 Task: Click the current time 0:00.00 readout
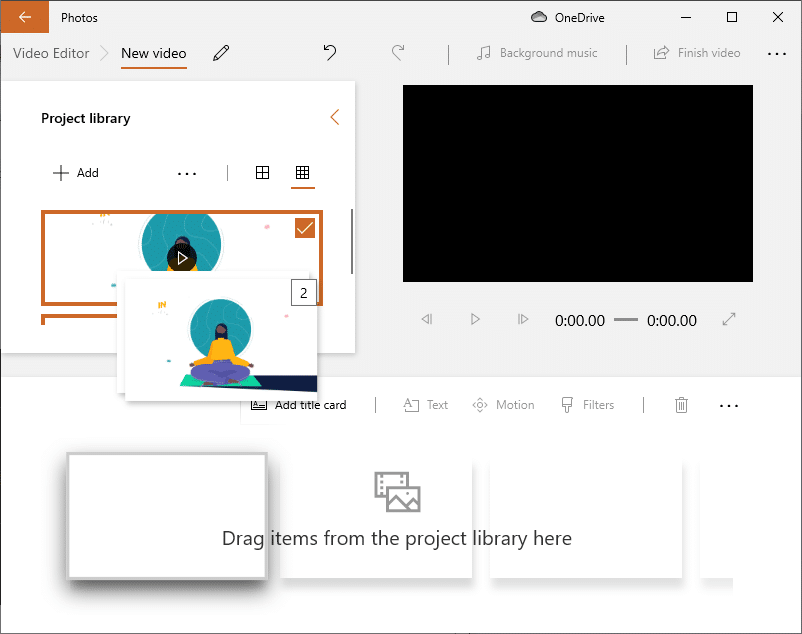pos(580,321)
